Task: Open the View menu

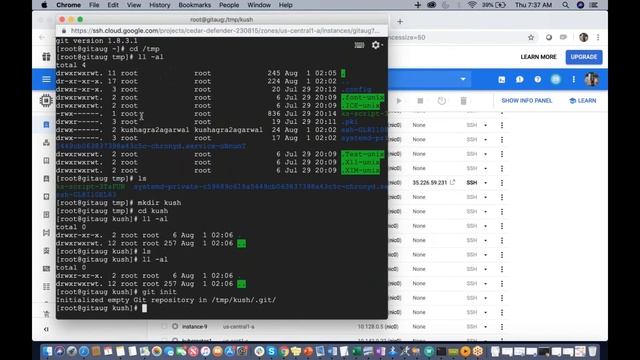Action: tap(133, 5)
